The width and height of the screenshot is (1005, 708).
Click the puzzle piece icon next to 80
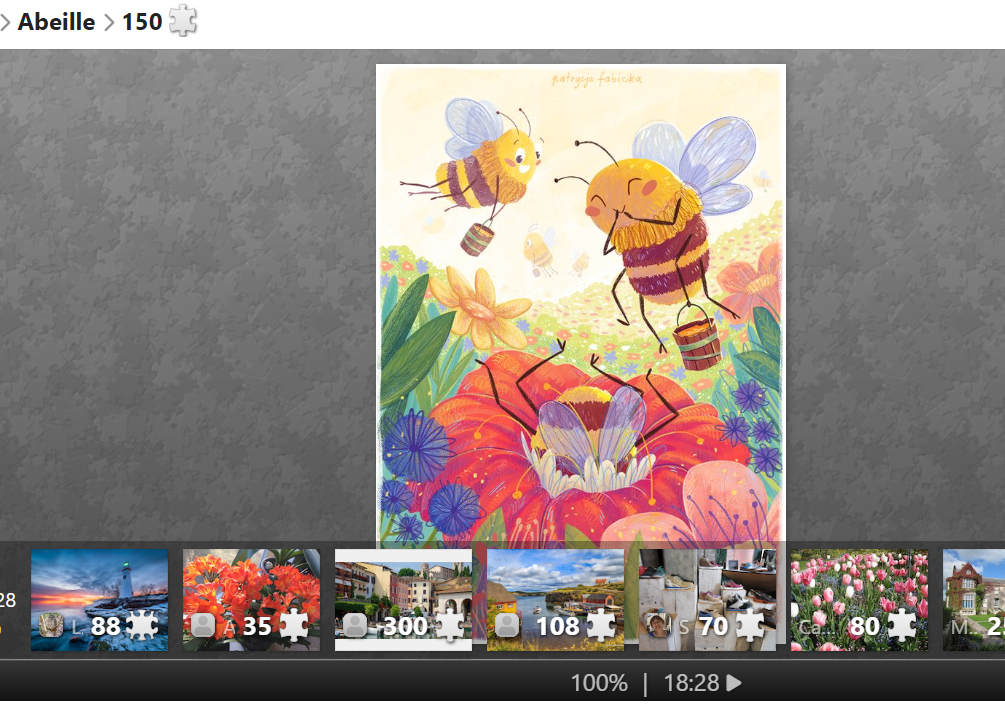click(x=901, y=626)
